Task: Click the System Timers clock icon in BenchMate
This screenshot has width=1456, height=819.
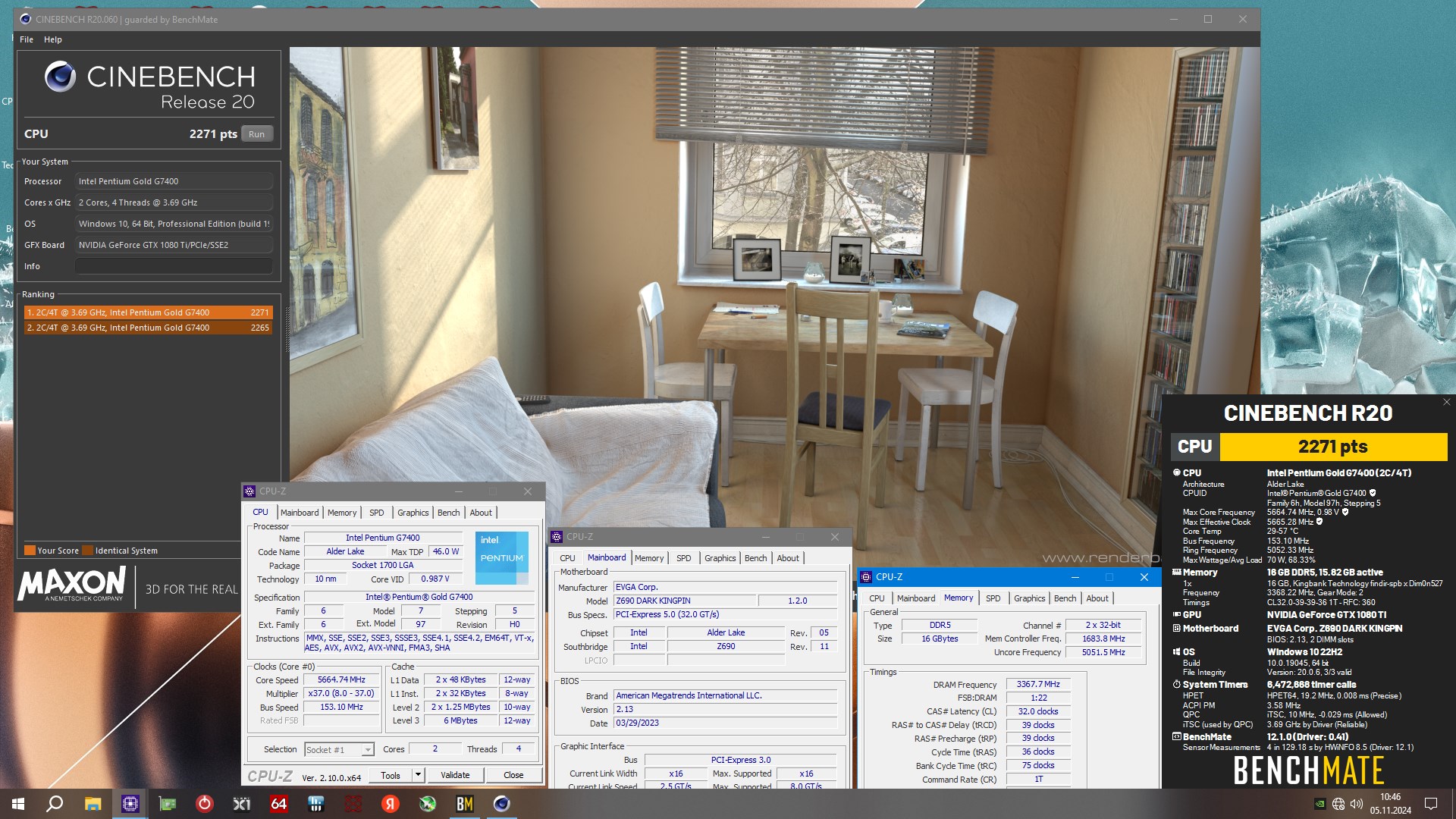Action: click(x=1177, y=684)
